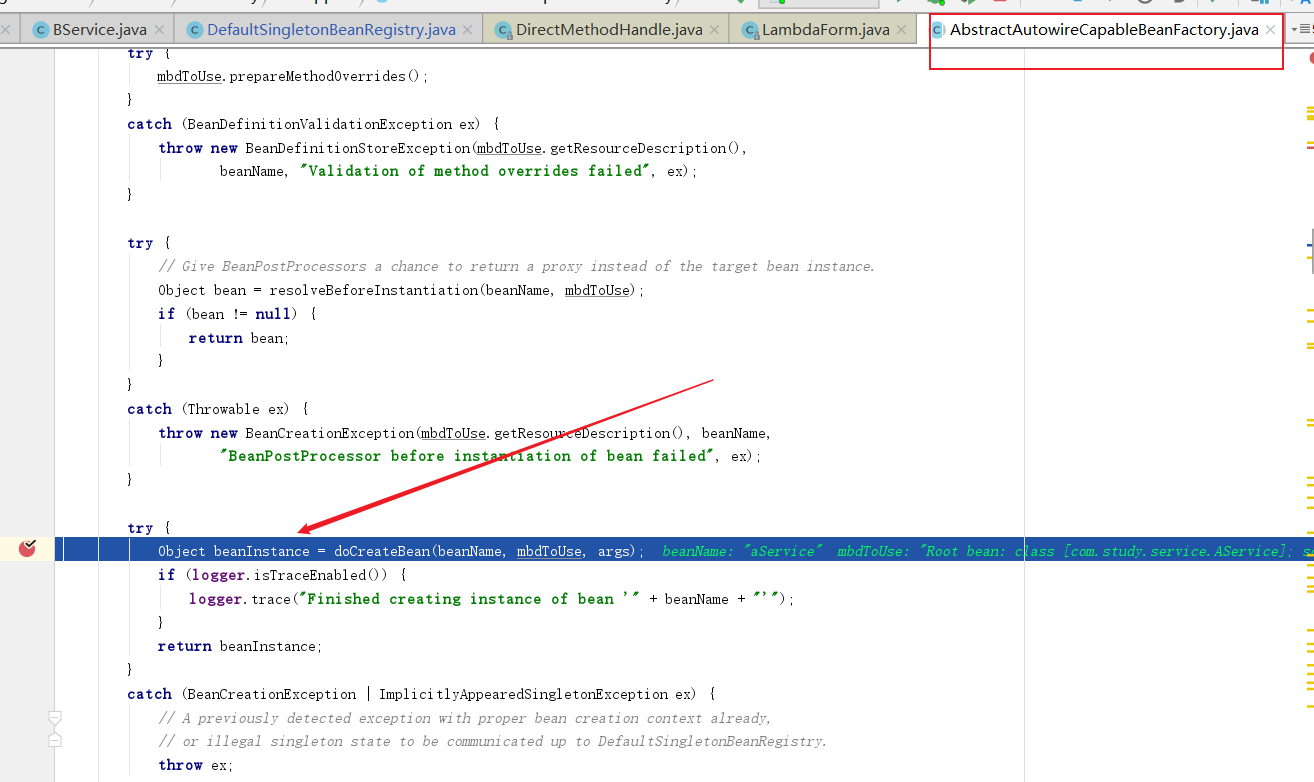Click the resolveBeforeInstantiation method call
The image size is (1314, 782).
click(374, 290)
